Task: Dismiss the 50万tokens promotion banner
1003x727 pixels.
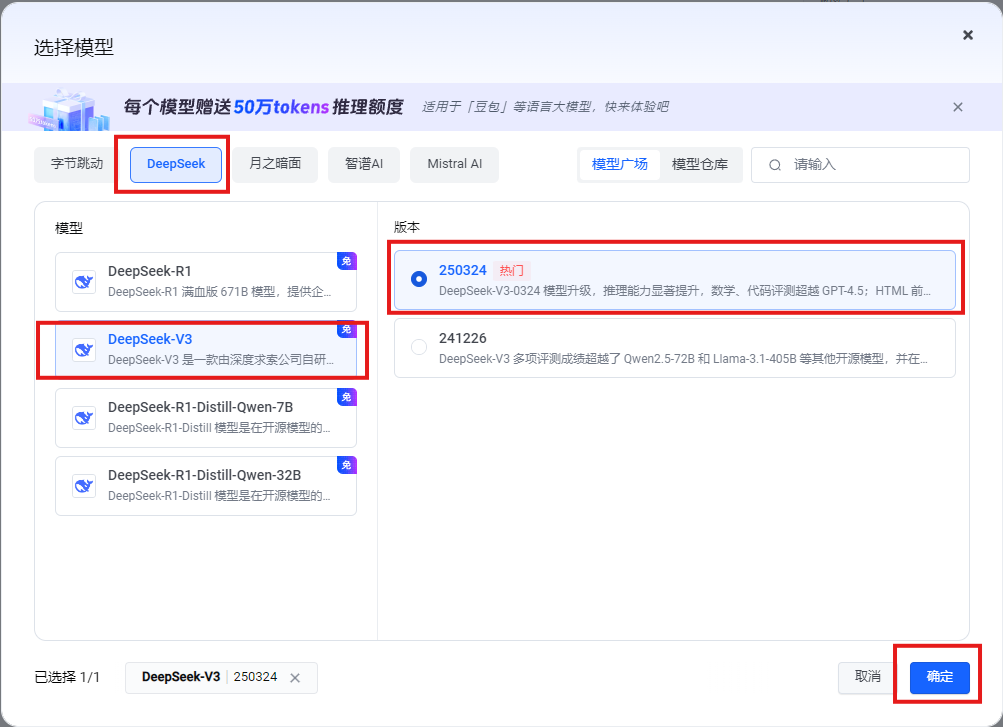Action: [957, 106]
